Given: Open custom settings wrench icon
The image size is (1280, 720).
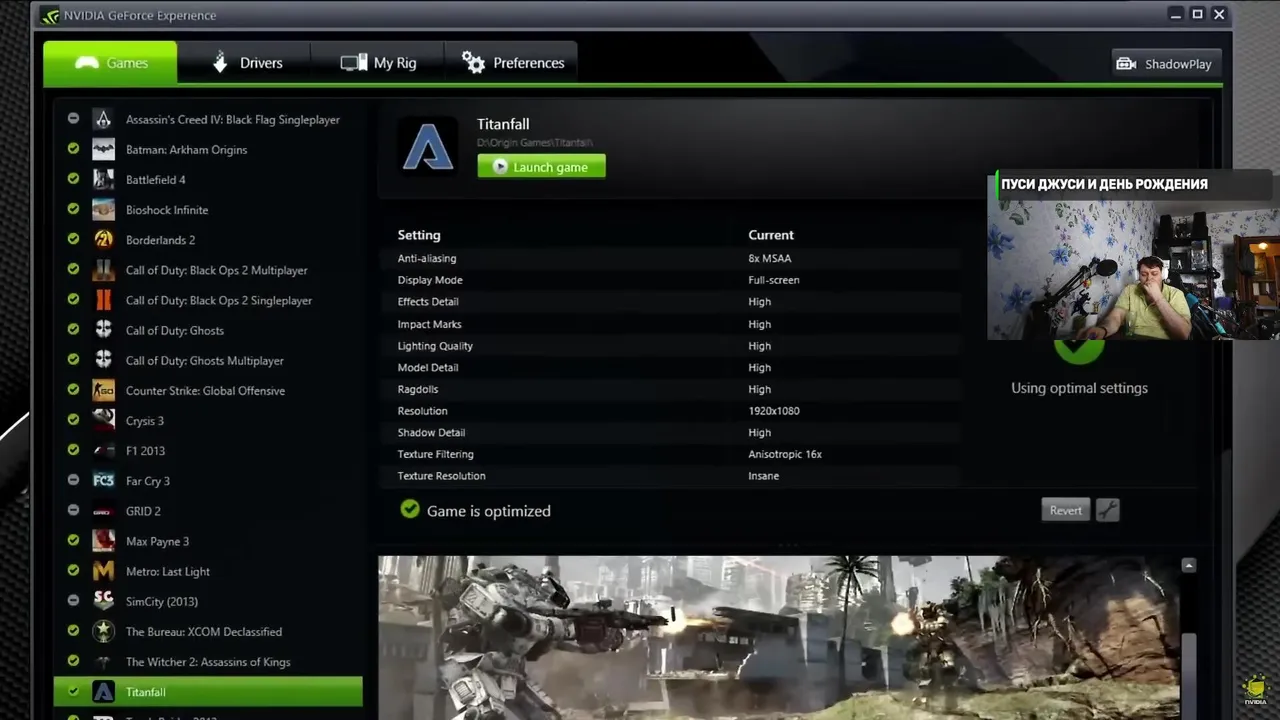Looking at the screenshot, I should click(x=1107, y=510).
